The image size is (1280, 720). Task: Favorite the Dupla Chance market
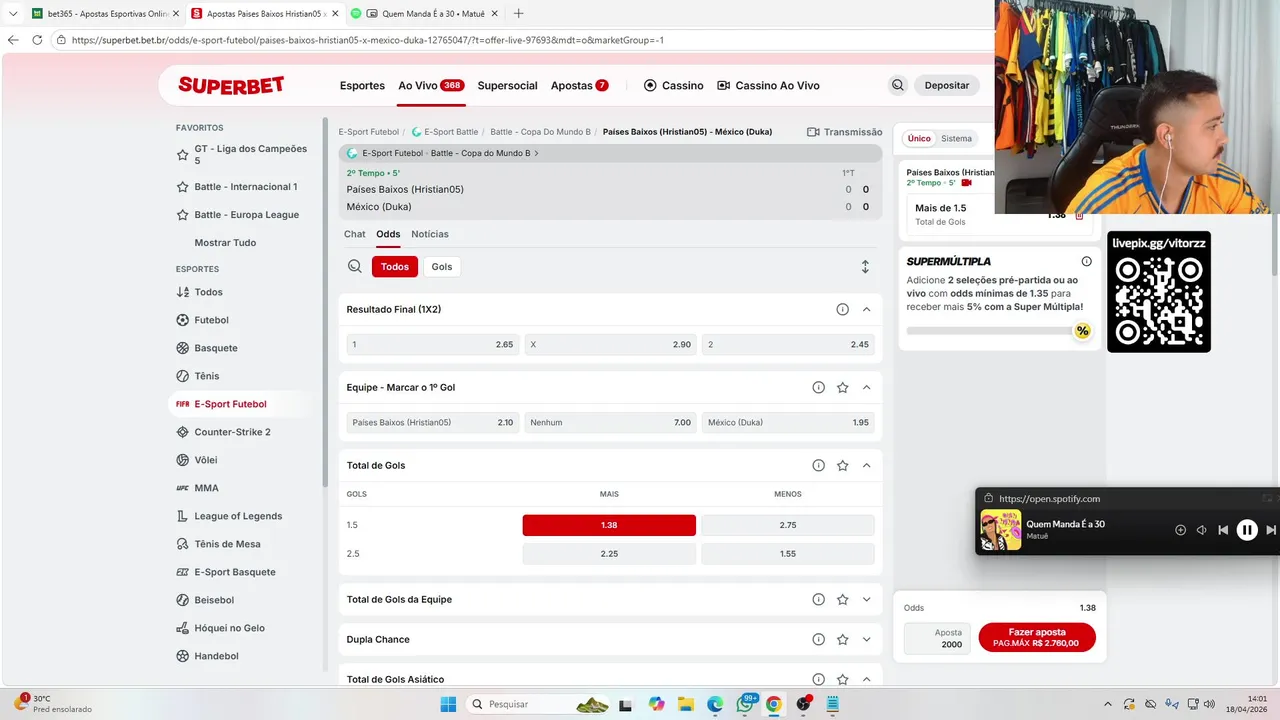pos(842,639)
